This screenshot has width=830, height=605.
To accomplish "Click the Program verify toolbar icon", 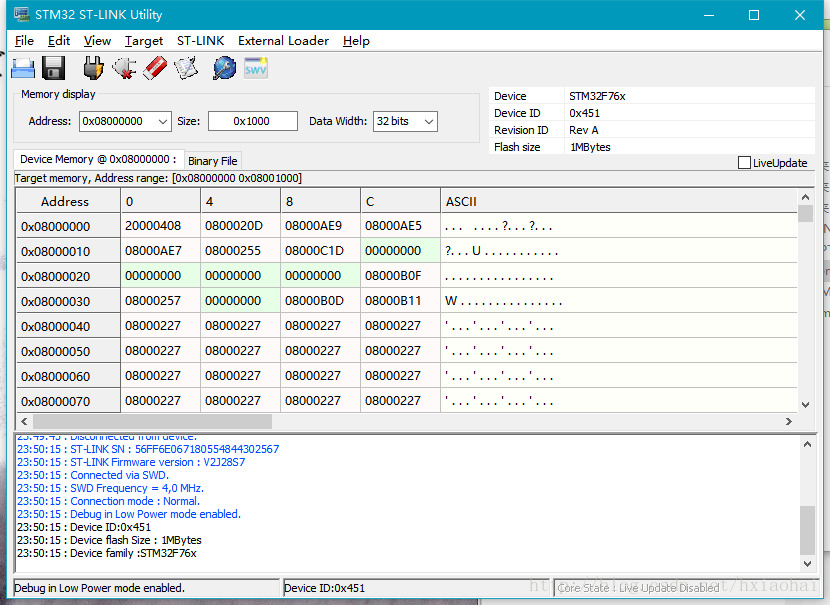I will click(186, 68).
